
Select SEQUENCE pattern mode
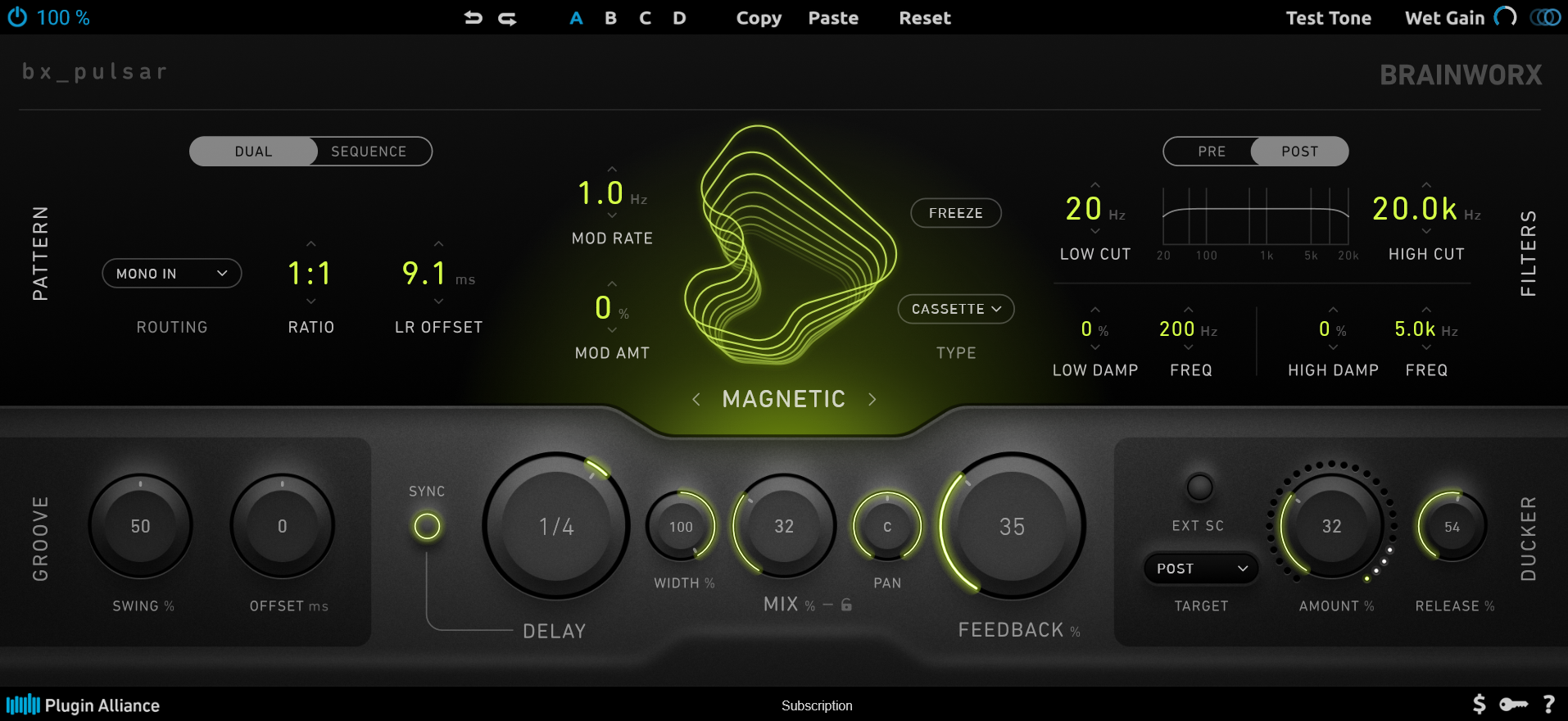[369, 152]
